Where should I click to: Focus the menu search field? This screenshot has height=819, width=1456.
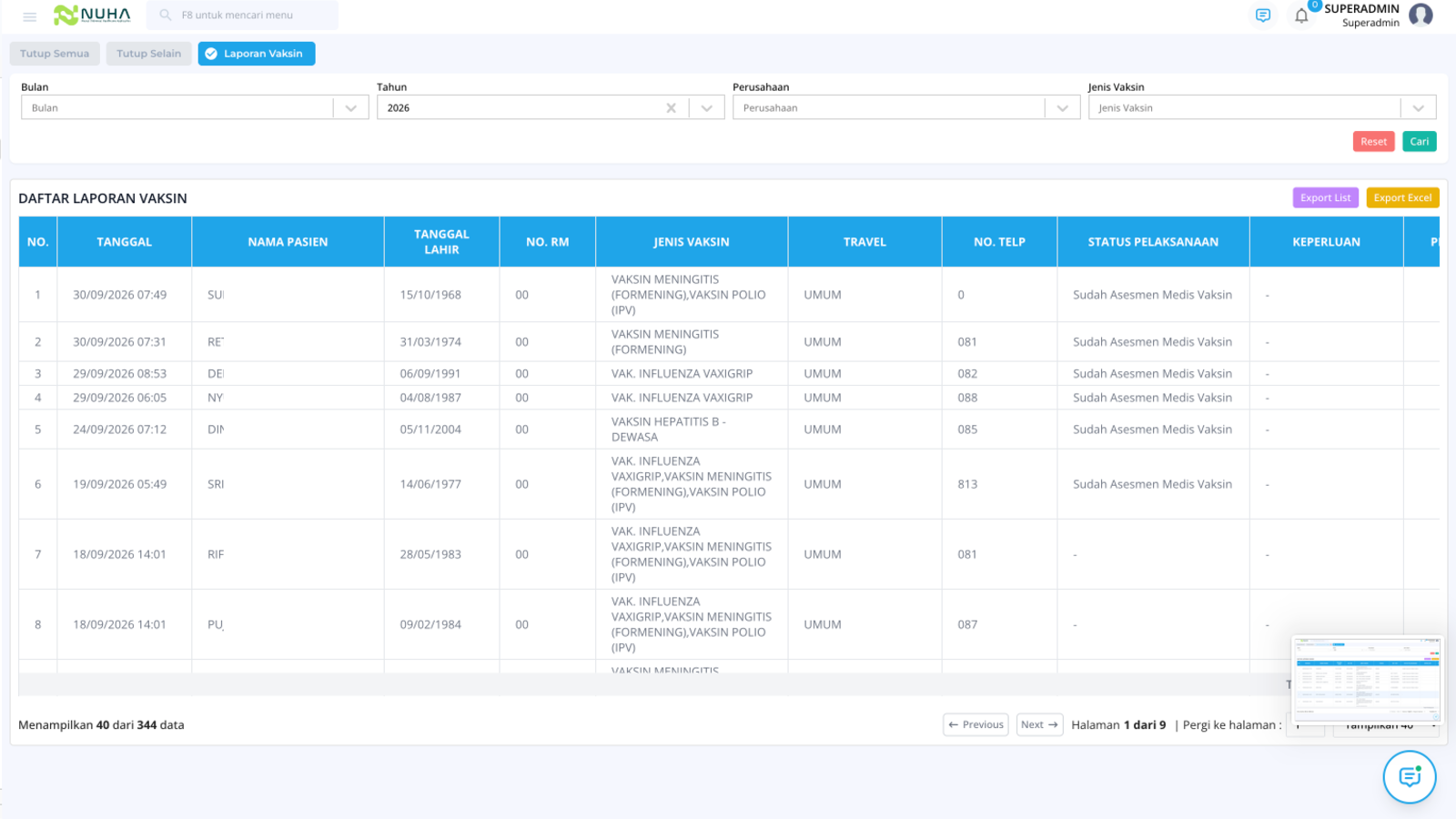coord(242,15)
